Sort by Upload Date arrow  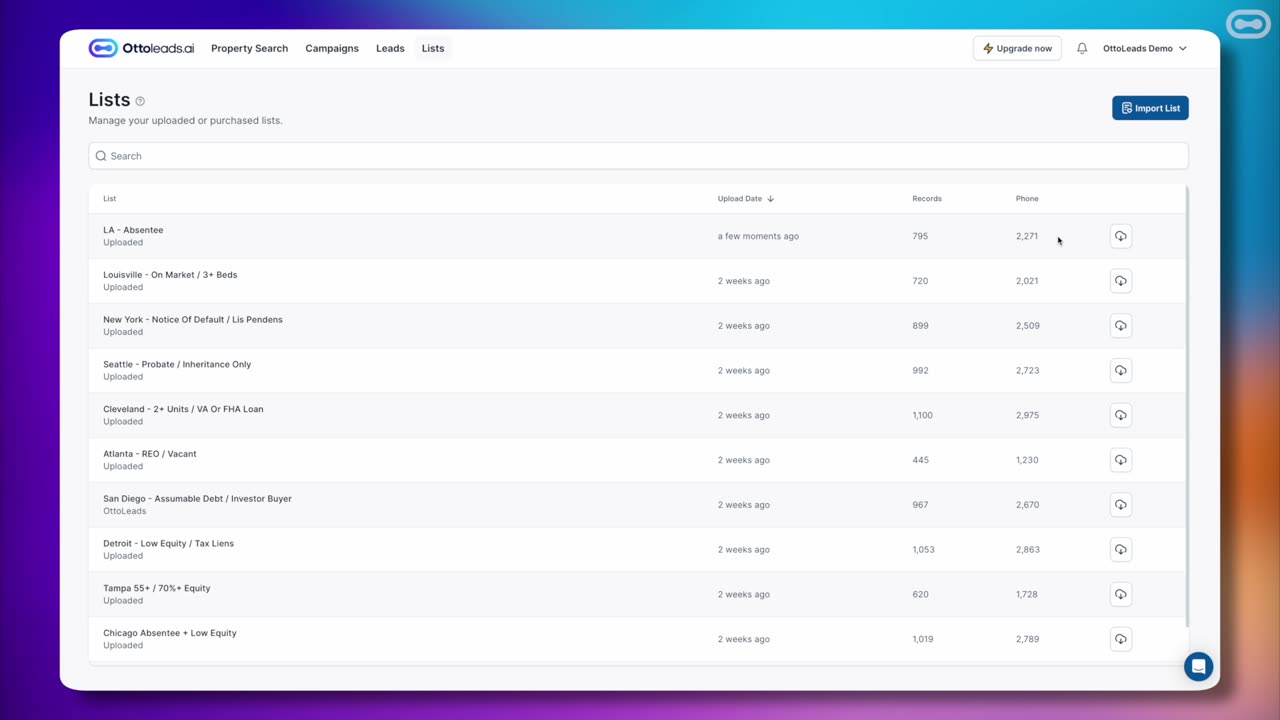[x=770, y=199]
